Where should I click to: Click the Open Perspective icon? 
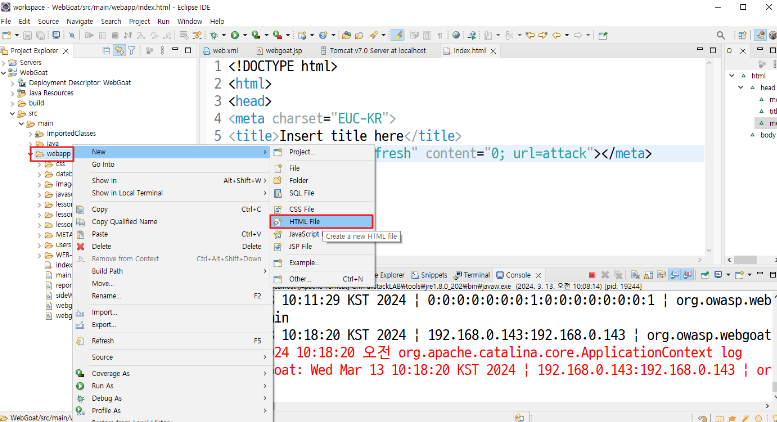pyautogui.click(x=742, y=35)
